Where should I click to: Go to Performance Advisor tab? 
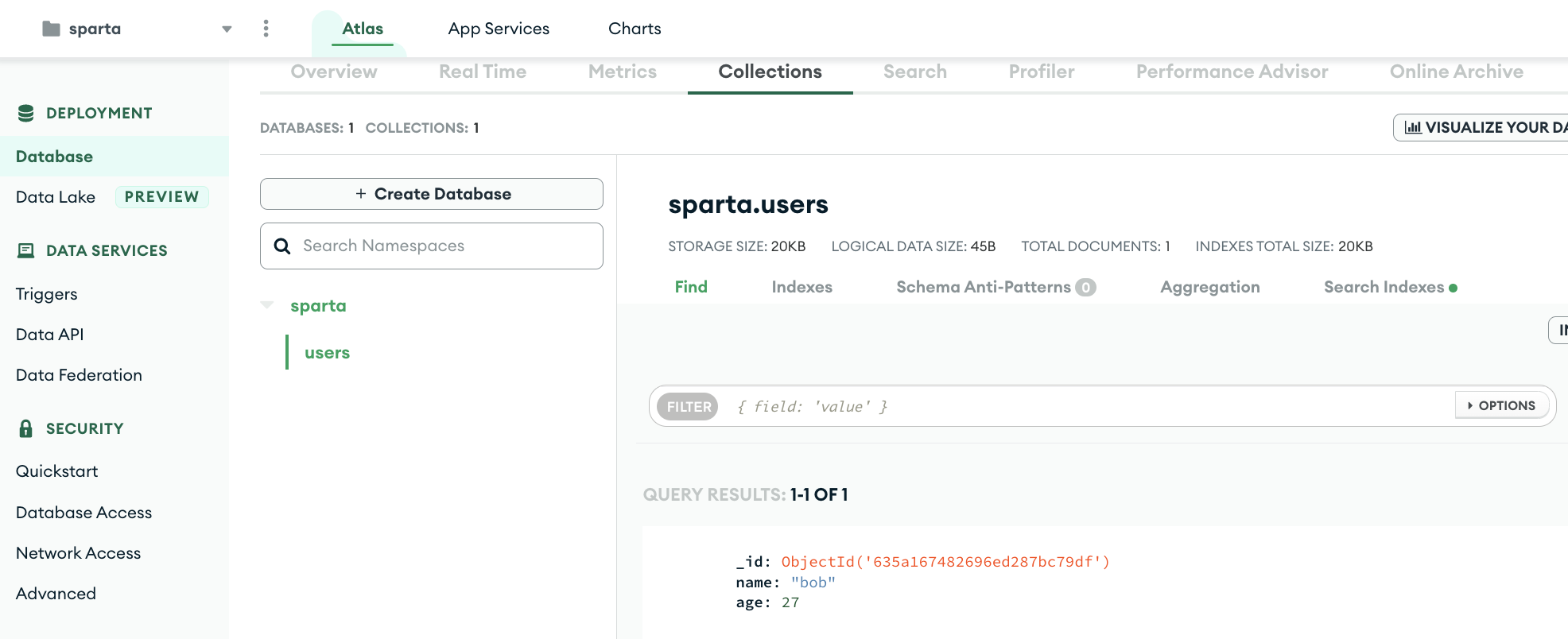(x=1232, y=72)
